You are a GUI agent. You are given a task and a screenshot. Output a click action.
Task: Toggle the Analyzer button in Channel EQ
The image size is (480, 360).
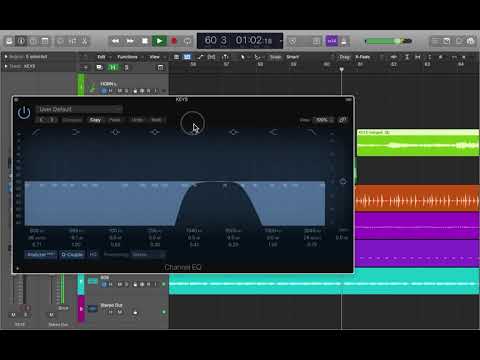[x=41, y=255]
